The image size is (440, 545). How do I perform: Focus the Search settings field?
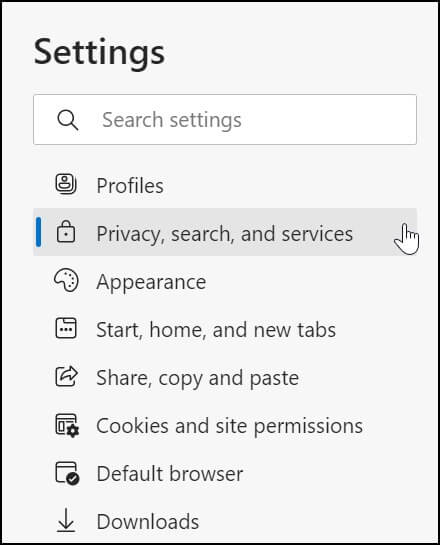(225, 120)
